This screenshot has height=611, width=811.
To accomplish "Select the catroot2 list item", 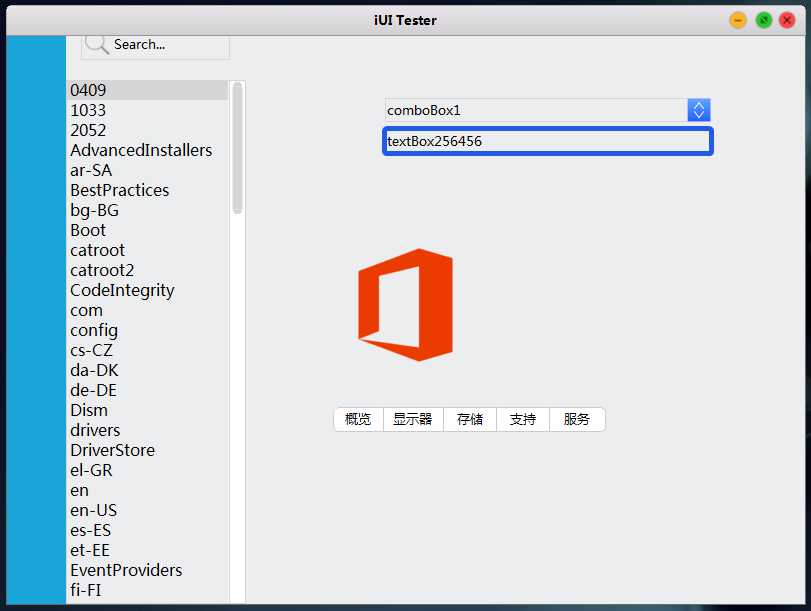I will 147,270.
